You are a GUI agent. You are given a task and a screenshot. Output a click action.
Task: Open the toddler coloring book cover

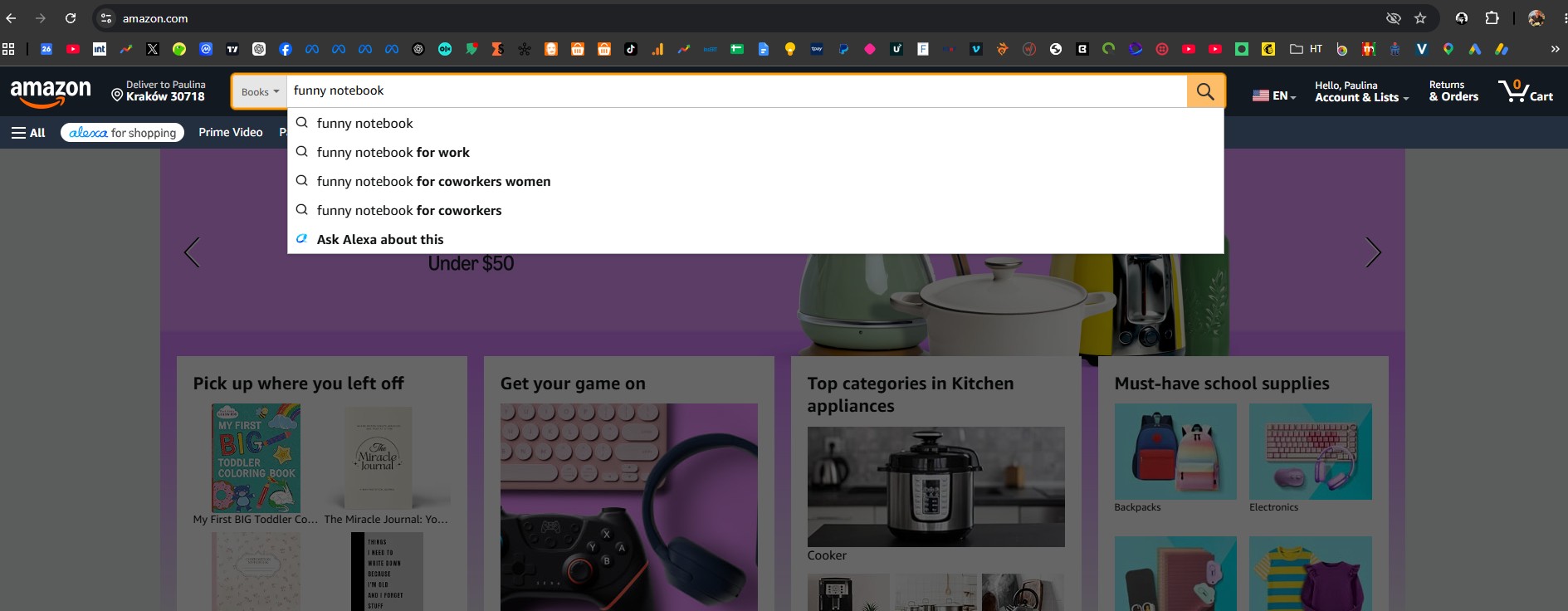point(256,457)
